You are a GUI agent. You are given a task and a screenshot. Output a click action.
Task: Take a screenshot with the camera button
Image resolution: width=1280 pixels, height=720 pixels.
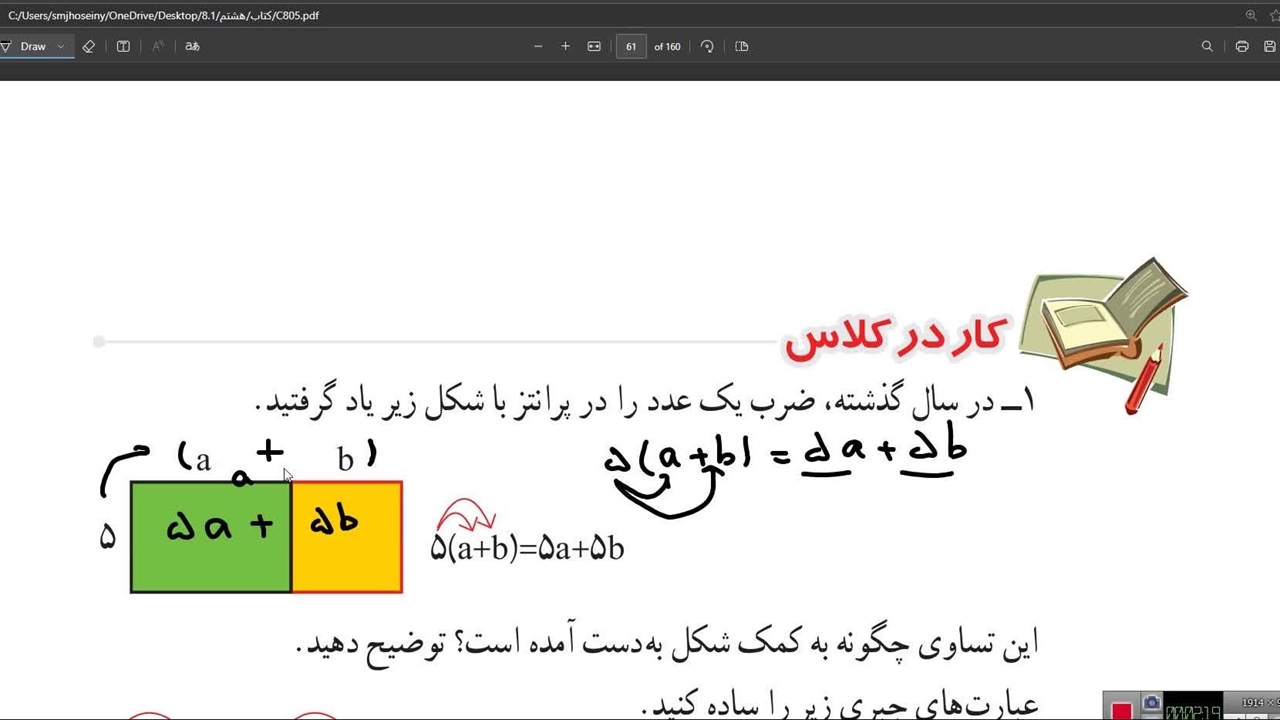[x=1151, y=705]
